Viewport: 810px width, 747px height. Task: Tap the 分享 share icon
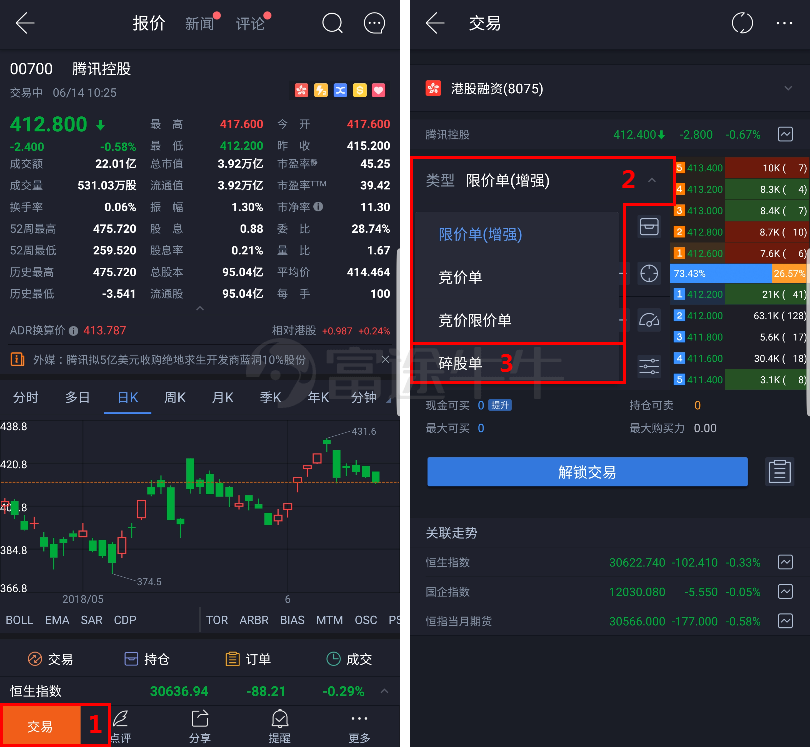click(x=200, y=726)
